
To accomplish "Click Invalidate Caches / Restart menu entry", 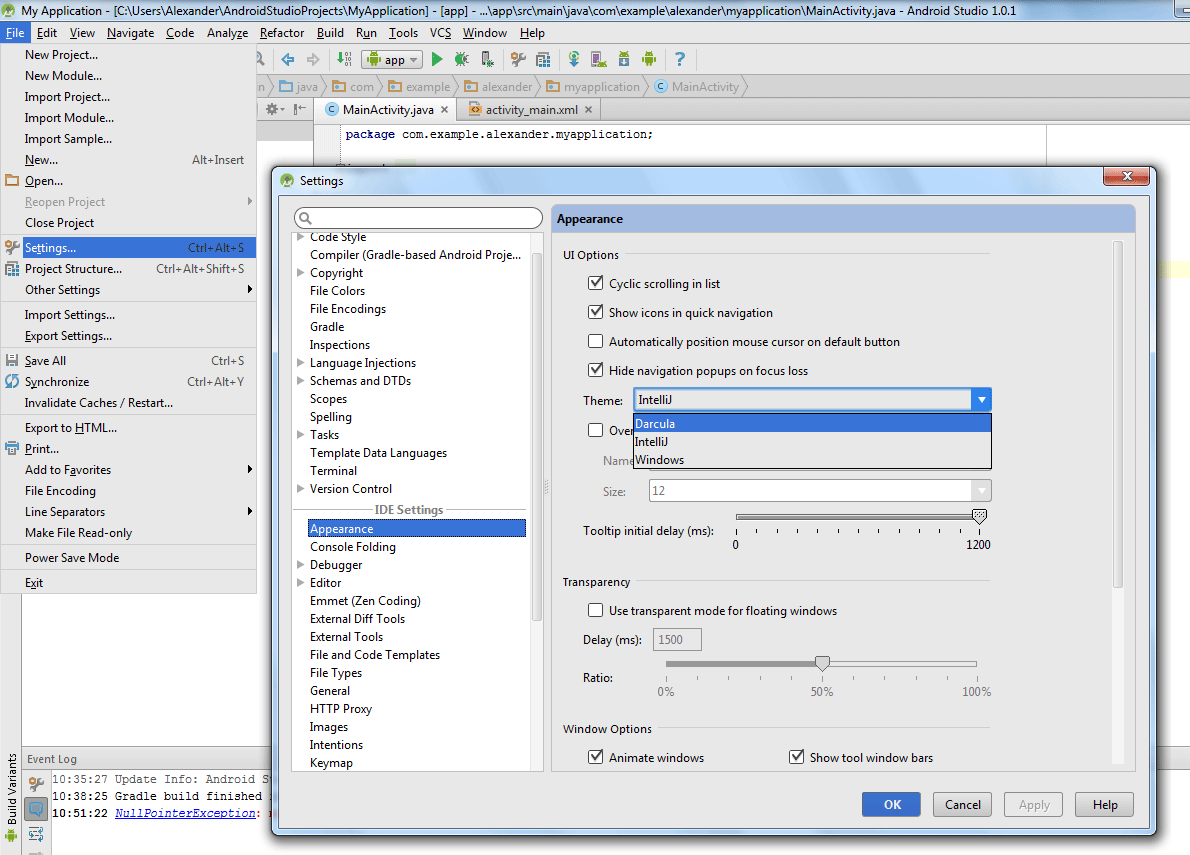I will pyautogui.click(x=129, y=403).
